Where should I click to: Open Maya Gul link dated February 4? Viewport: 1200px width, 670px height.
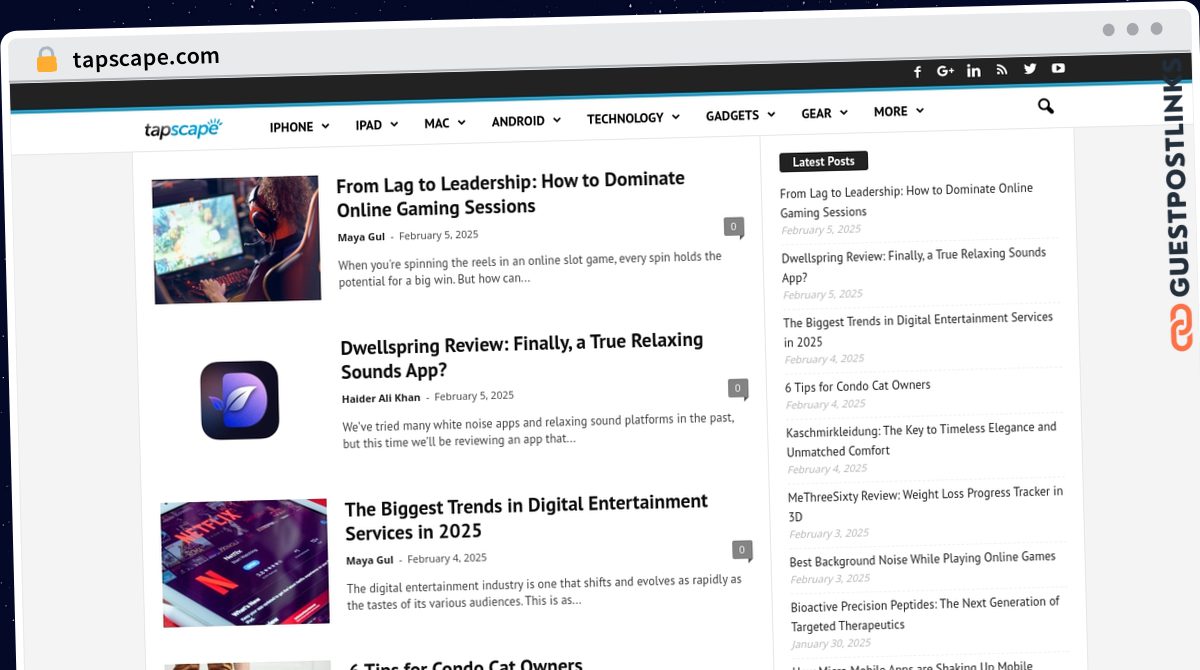coord(370,560)
